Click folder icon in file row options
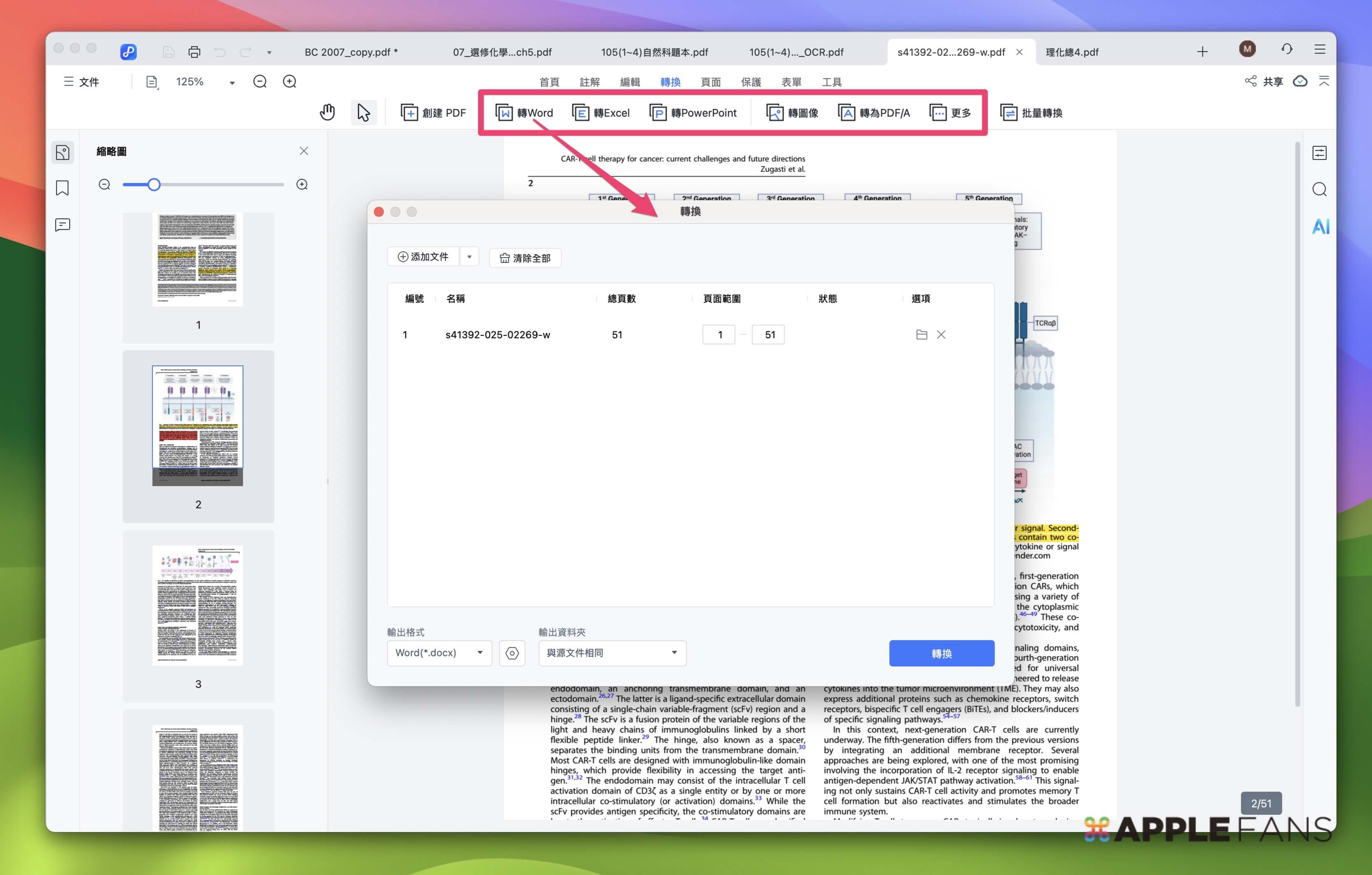 point(921,335)
